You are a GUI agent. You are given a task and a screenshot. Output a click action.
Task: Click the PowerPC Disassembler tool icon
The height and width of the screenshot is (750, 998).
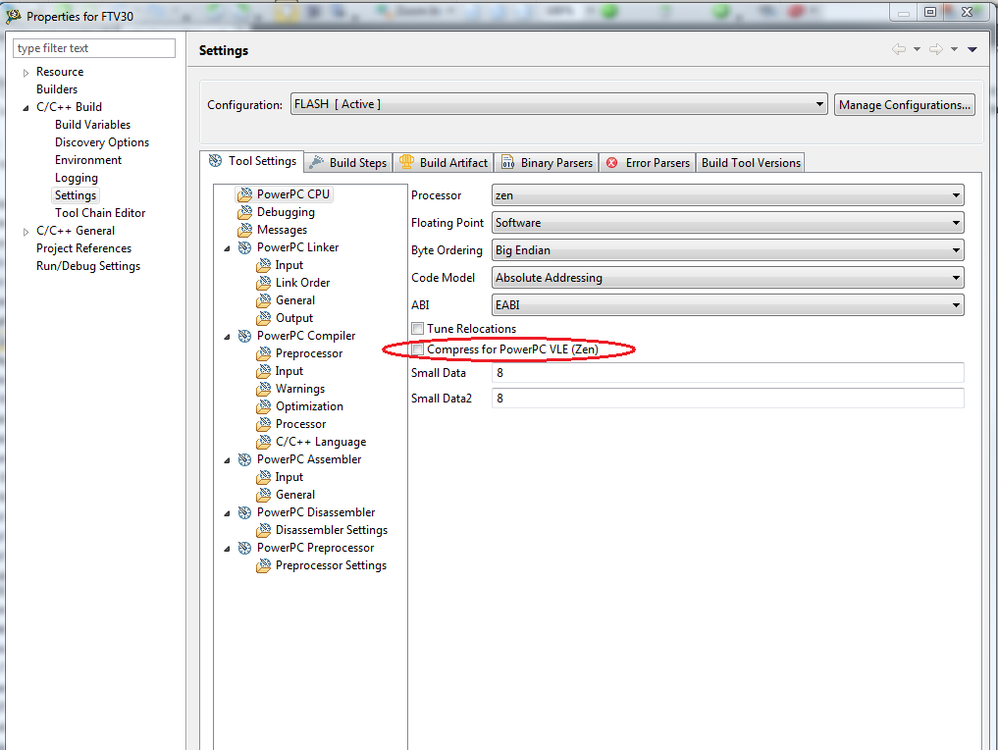pyautogui.click(x=244, y=513)
